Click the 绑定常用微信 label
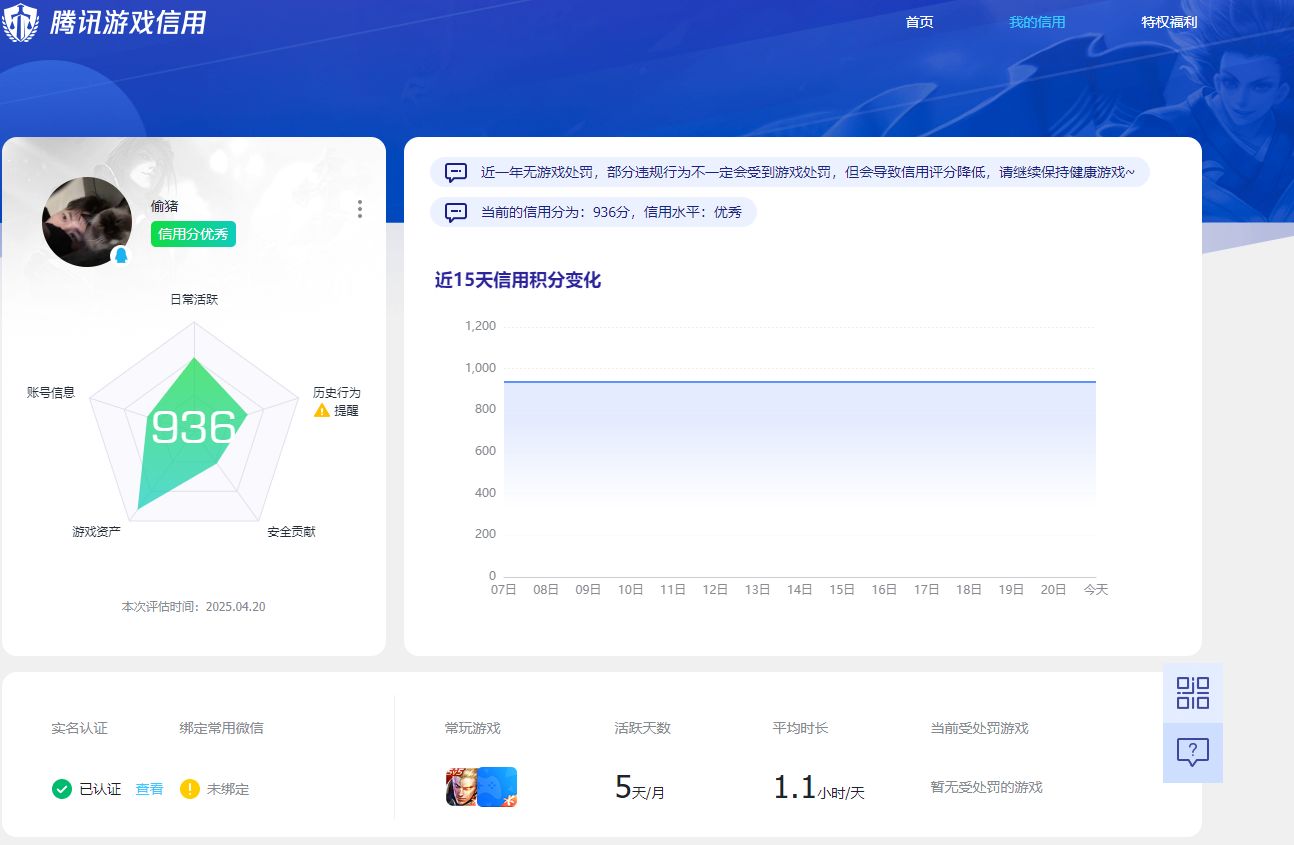The width and height of the screenshot is (1294, 845). coord(221,728)
